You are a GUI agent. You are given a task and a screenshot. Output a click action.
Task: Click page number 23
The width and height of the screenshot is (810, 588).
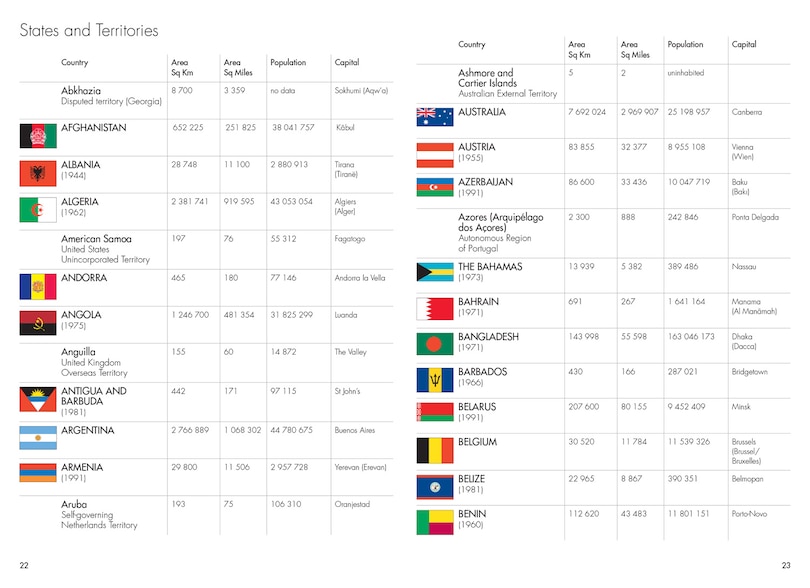(x=785, y=566)
